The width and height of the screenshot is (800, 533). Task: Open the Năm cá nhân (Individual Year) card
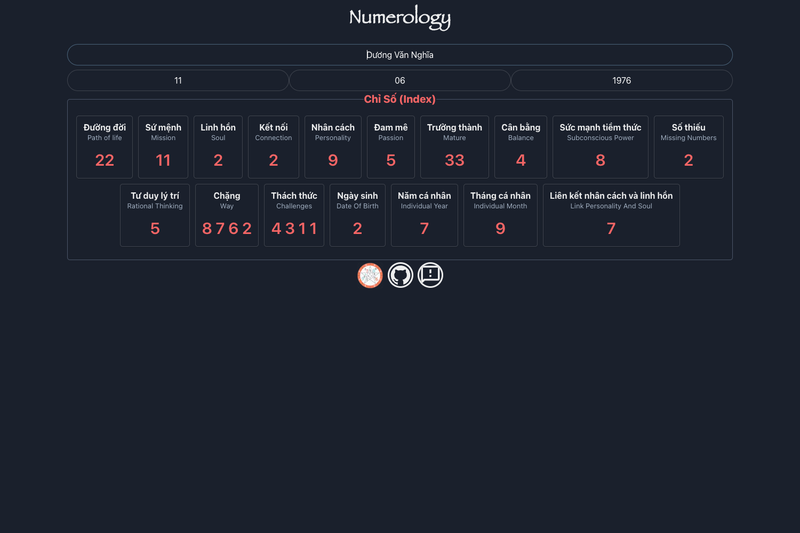(424, 215)
